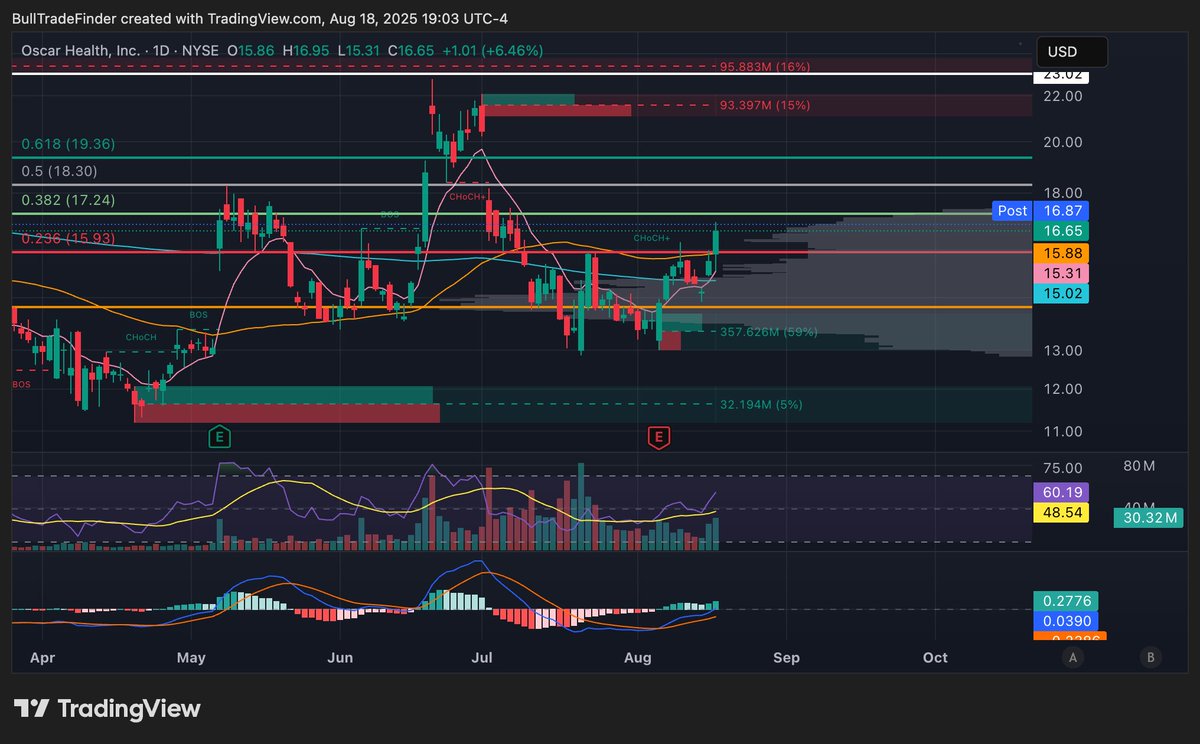The image size is (1200, 744).
Task: Click the Aug label on time axis
Action: [x=637, y=658]
